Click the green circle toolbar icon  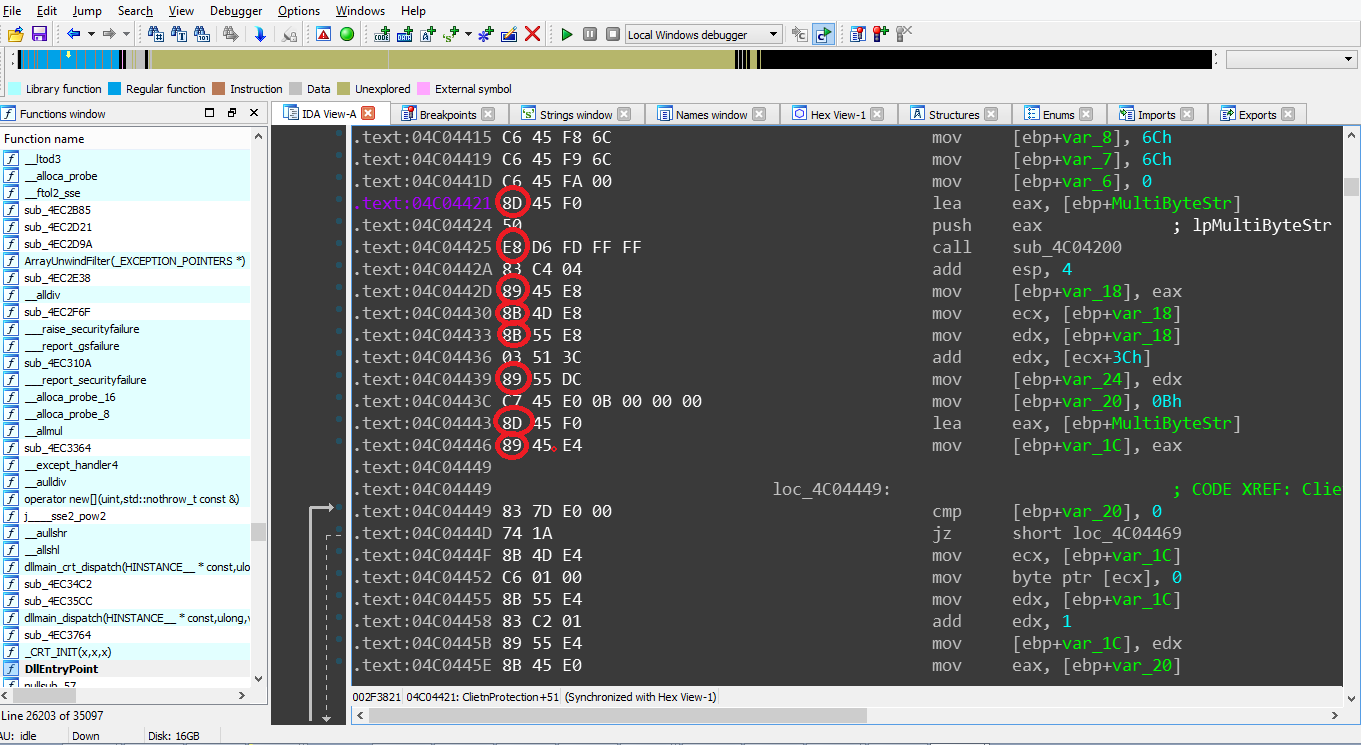point(347,34)
